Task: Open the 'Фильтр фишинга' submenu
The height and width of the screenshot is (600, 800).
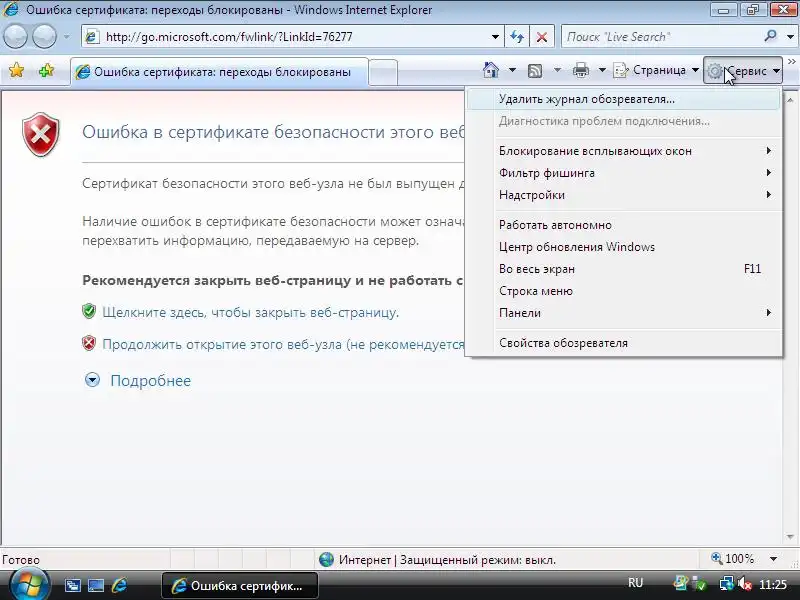Action: pyautogui.click(x=623, y=173)
